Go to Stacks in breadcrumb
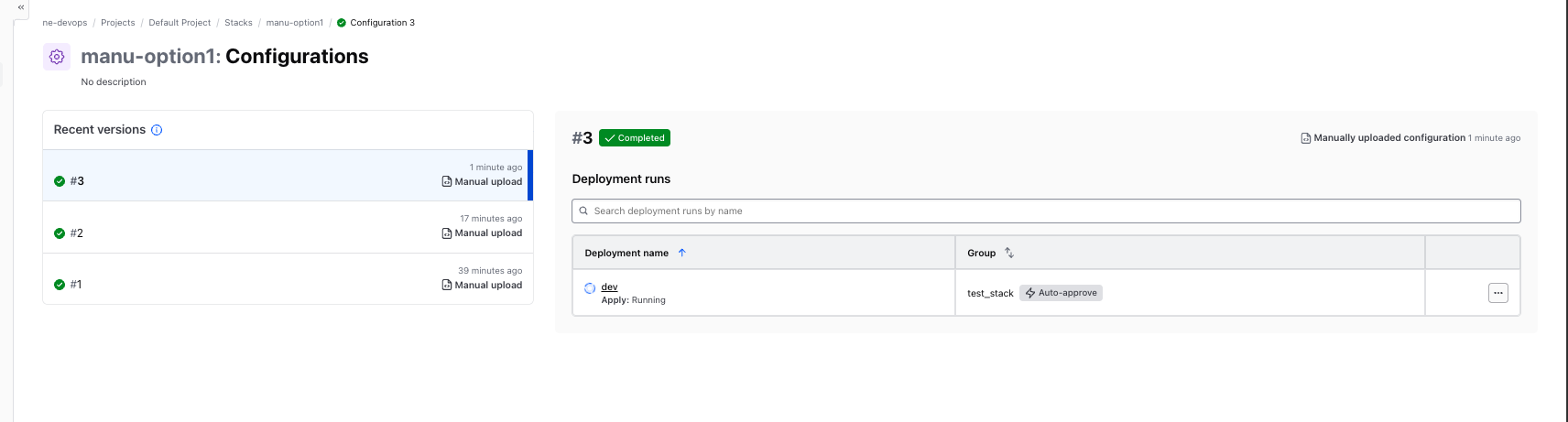 point(238,23)
